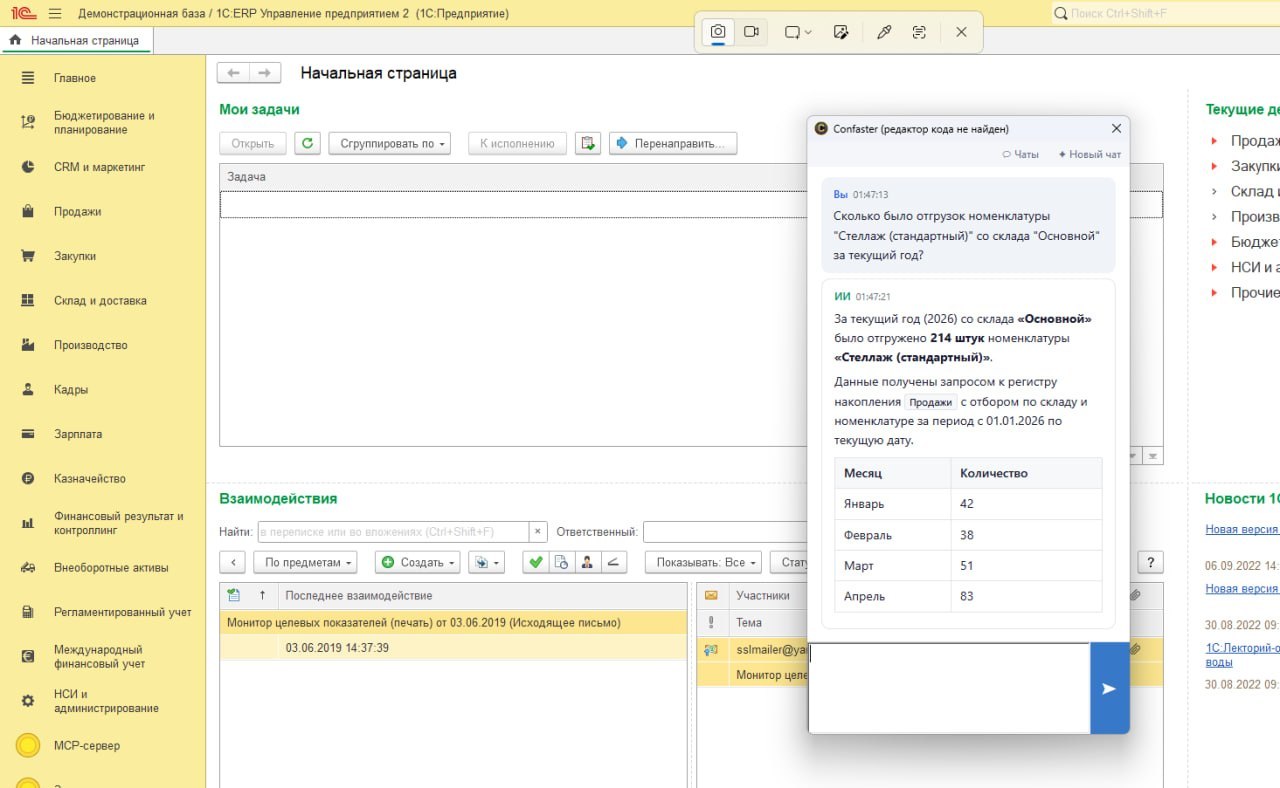Open the Показывать: Все dropdown
The width and height of the screenshot is (1280, 788).
(702, 562)
